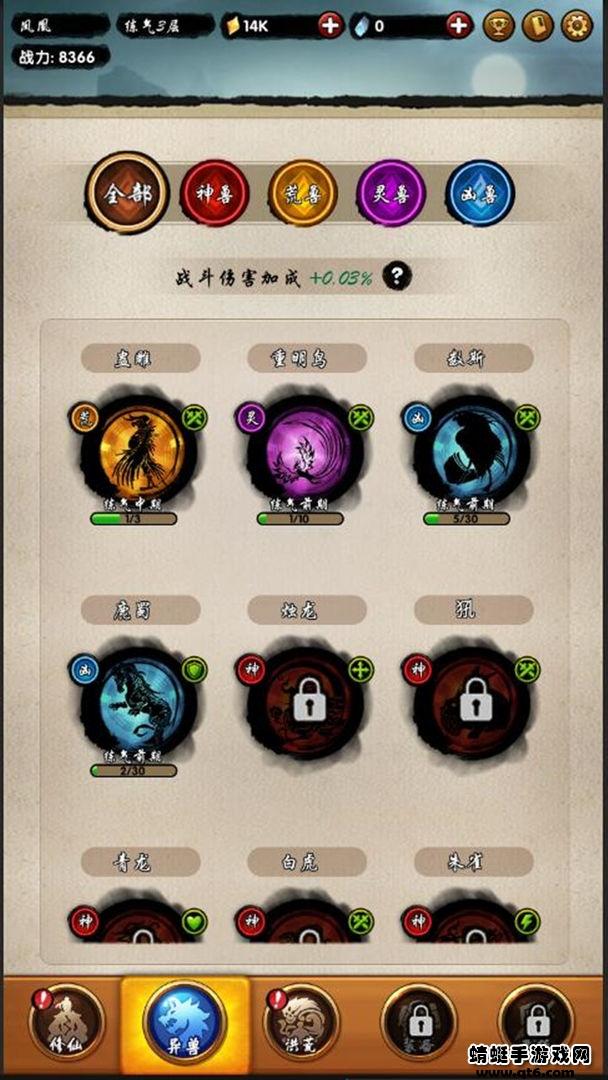Click the 5/30 progress bar under the blue bird

tap(466, 519)
